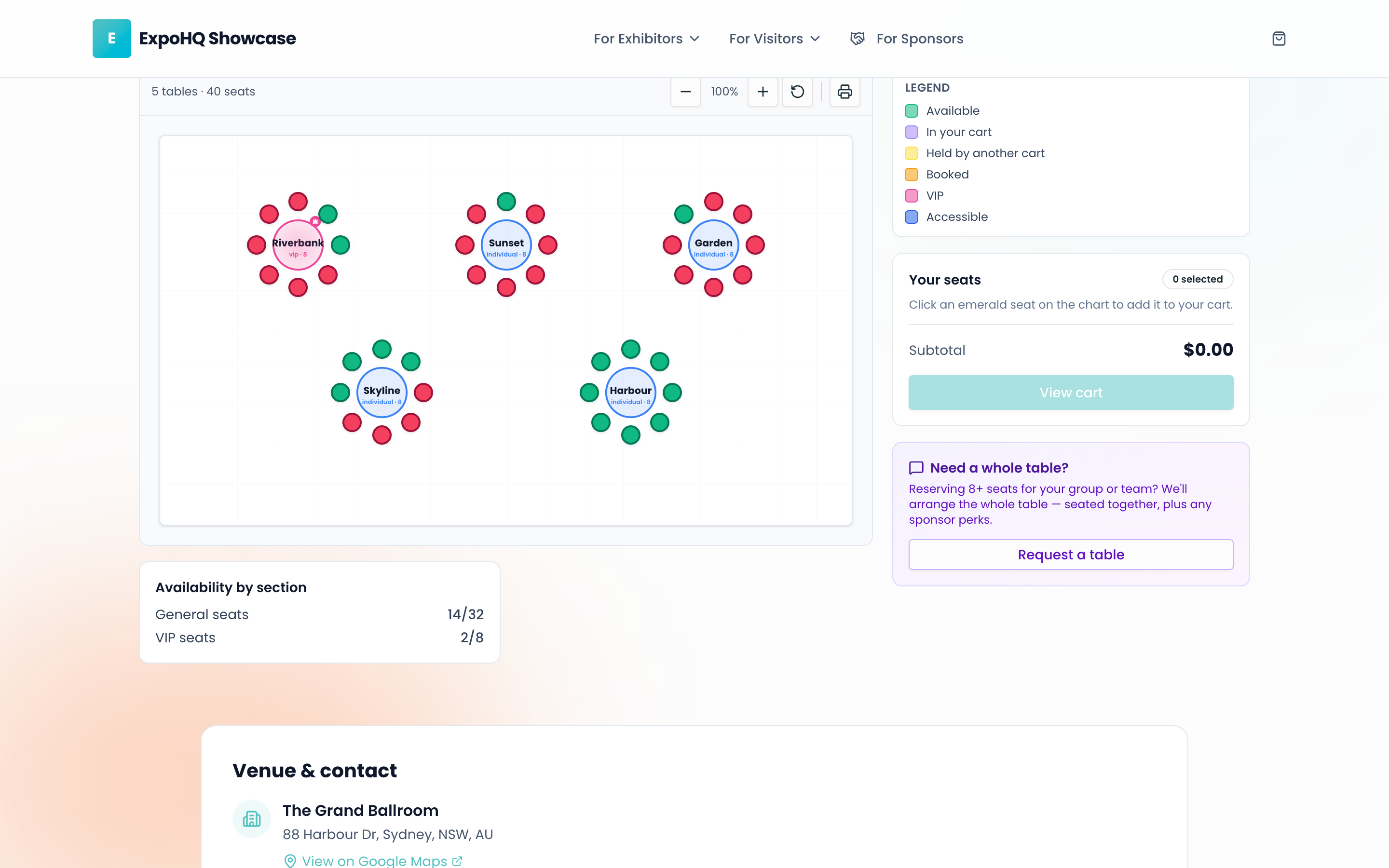Click the crown badge on the Riverbank table
Viewport: 1389px width, 868px height.
[x=315, y=221]
